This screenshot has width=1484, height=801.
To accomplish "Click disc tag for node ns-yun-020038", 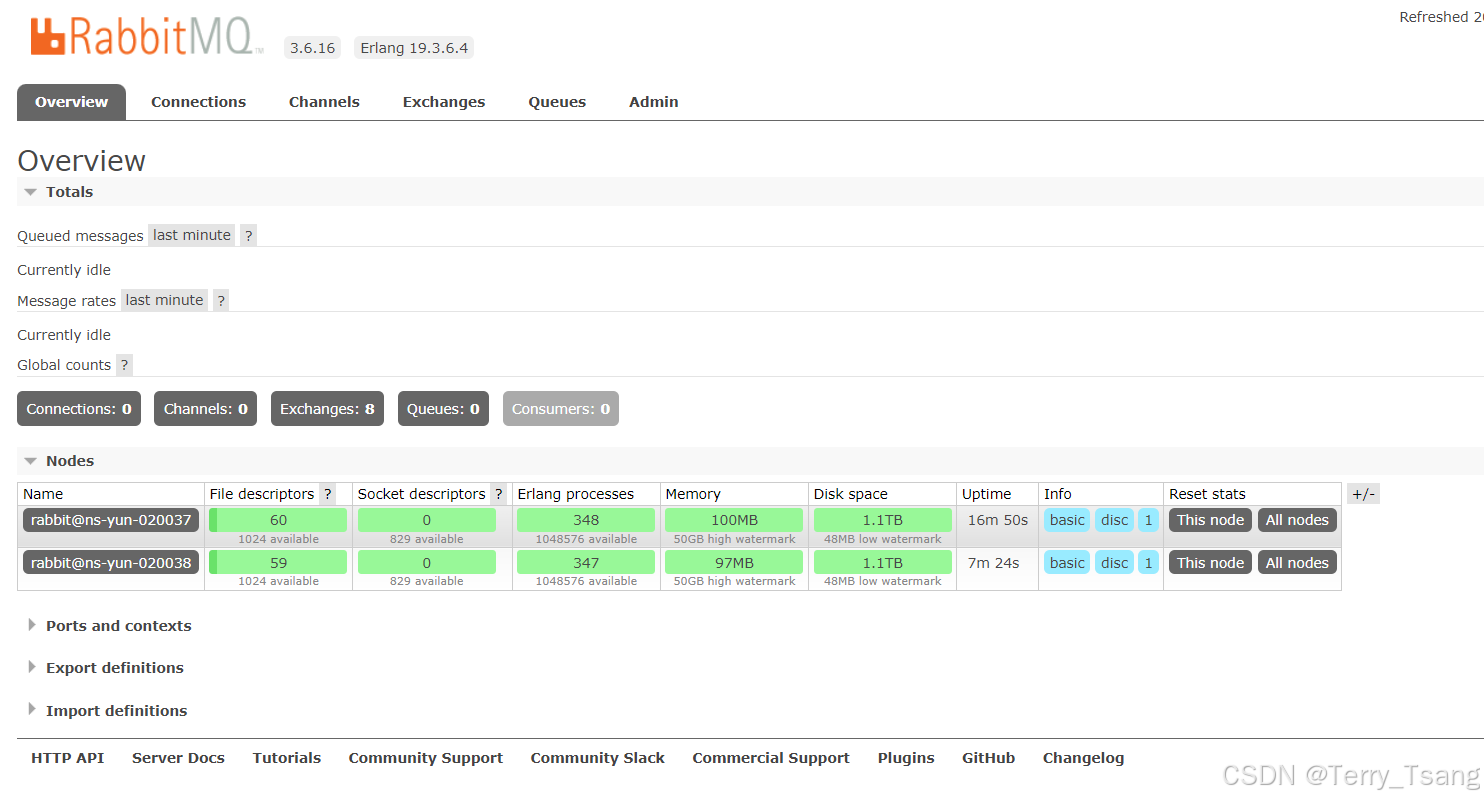I will point(1114,563).
